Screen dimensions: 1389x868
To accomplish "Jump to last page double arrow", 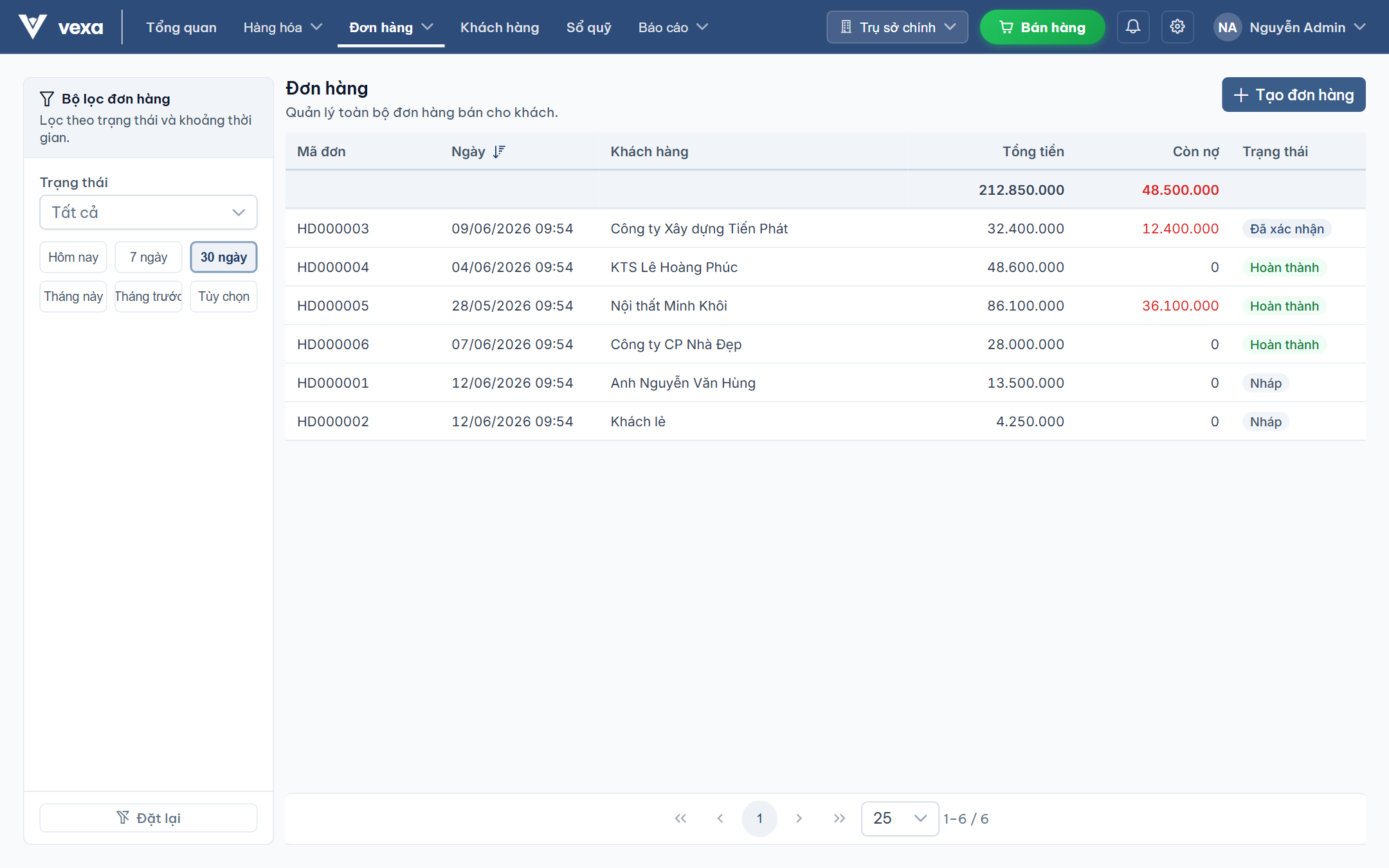I will 839,818.
